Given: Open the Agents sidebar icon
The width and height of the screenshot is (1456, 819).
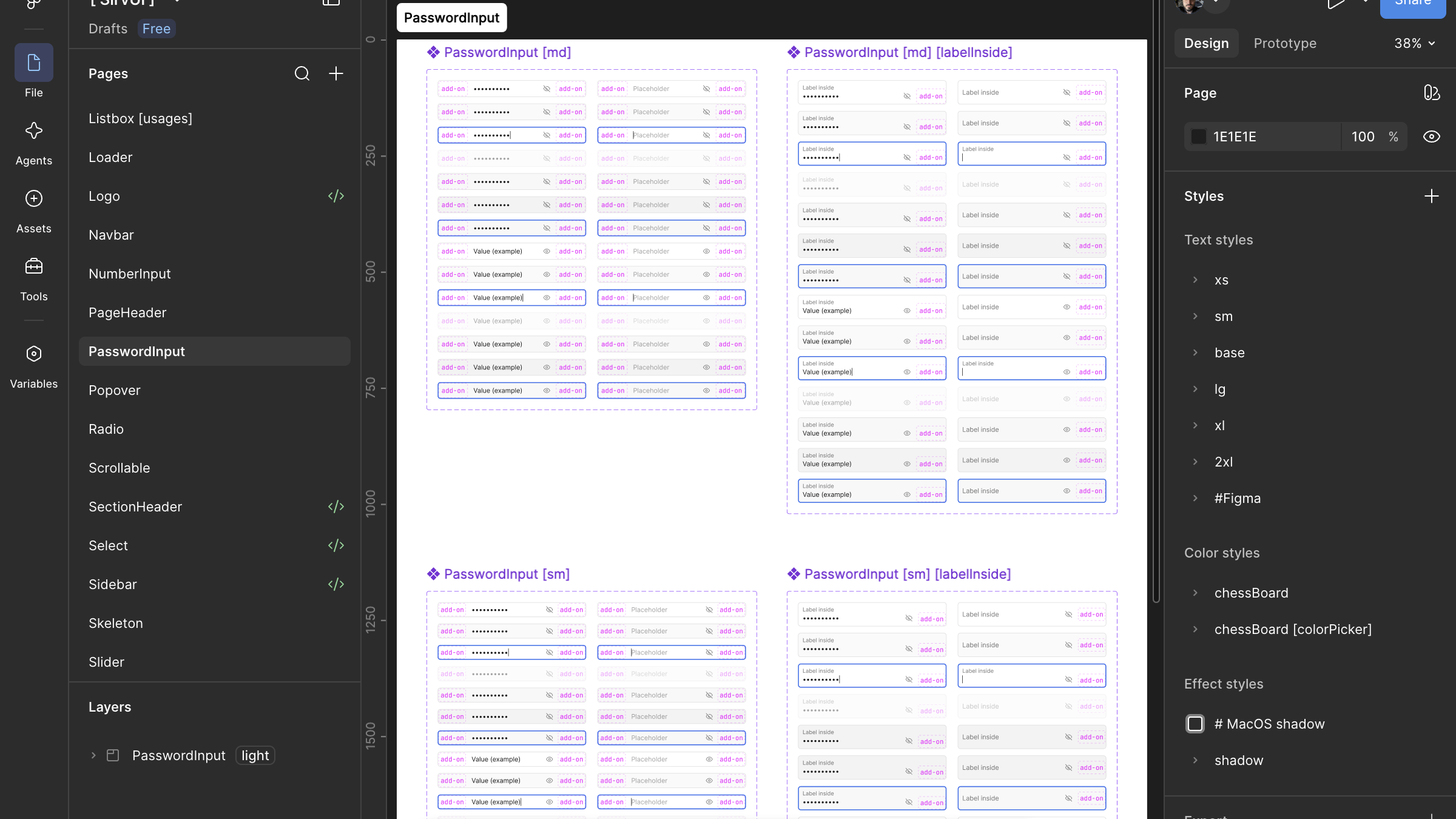Looking at the screenshot, I should [x=34, y=130].
